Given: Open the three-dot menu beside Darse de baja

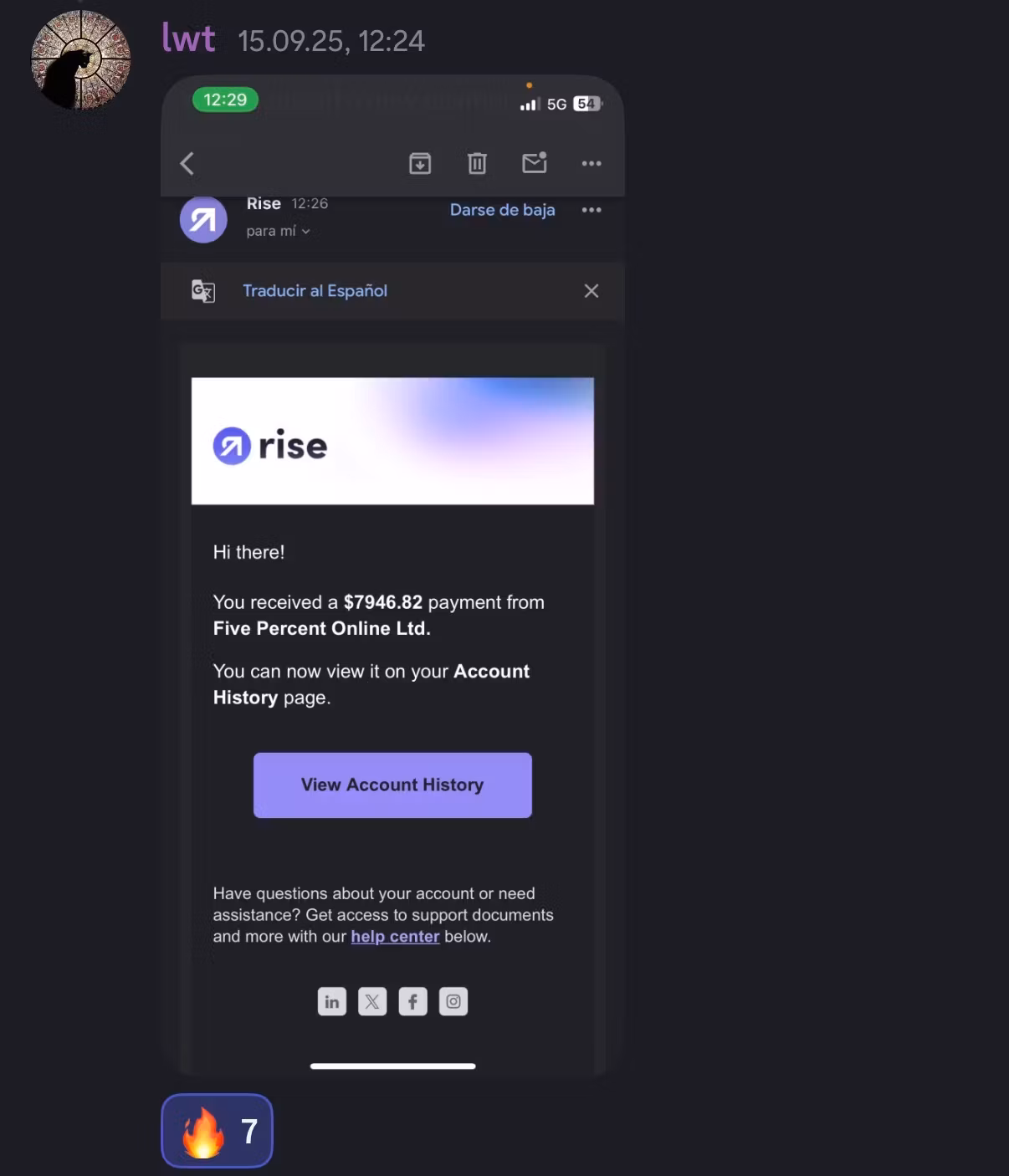Looking at the screenshot, I should 592,210.
